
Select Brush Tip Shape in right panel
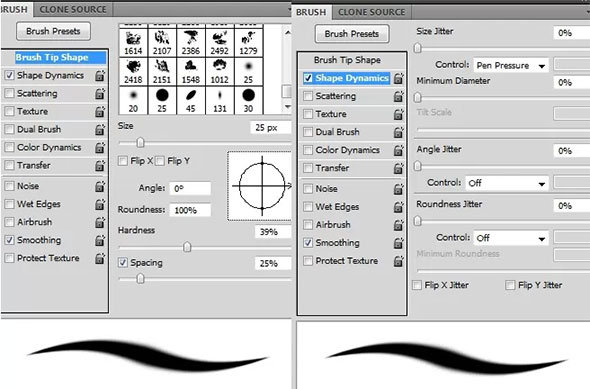[347, 60]
